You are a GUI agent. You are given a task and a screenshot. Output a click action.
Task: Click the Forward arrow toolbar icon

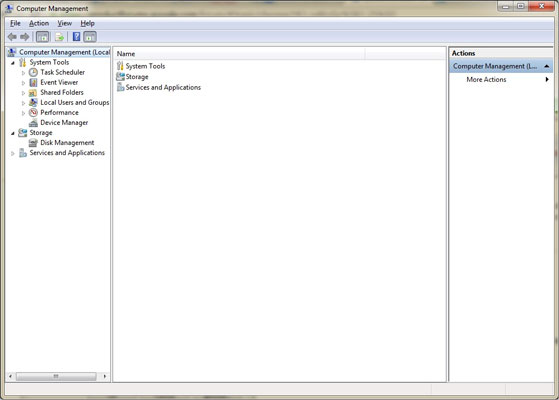tap(25, 37)
